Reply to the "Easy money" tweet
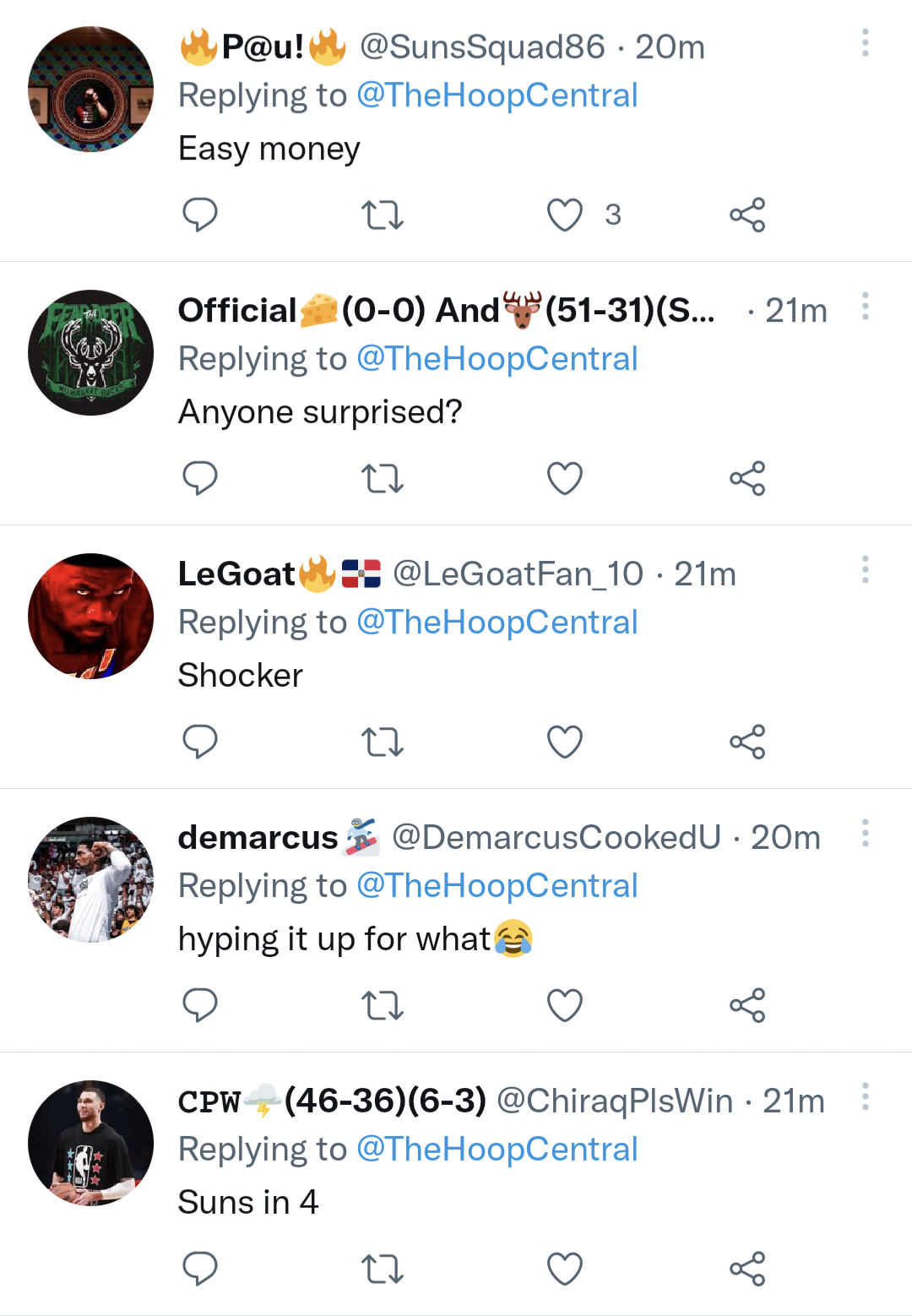912x1316 pixels. point(200,215)
